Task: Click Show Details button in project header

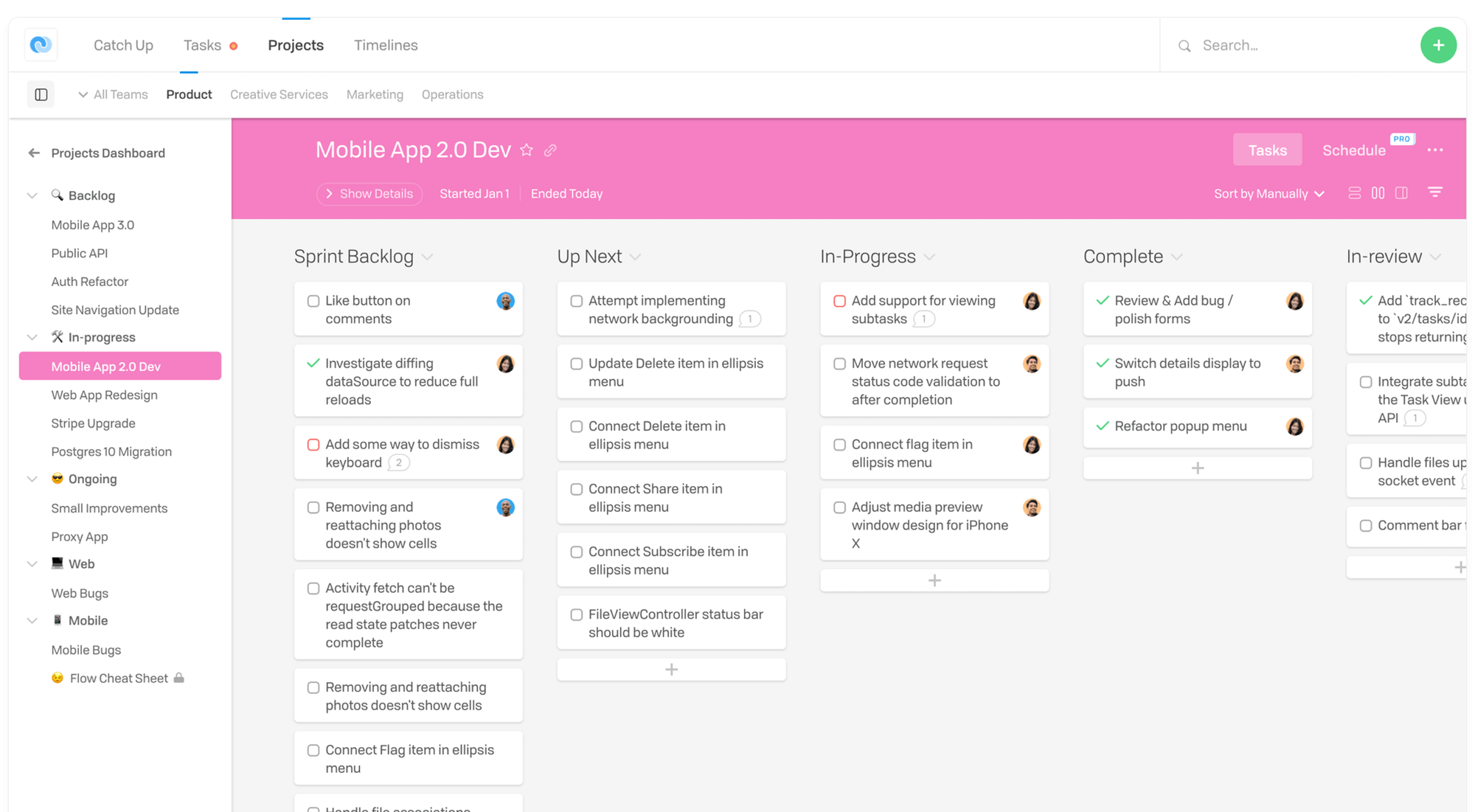Action: click(x=370, y=193)
